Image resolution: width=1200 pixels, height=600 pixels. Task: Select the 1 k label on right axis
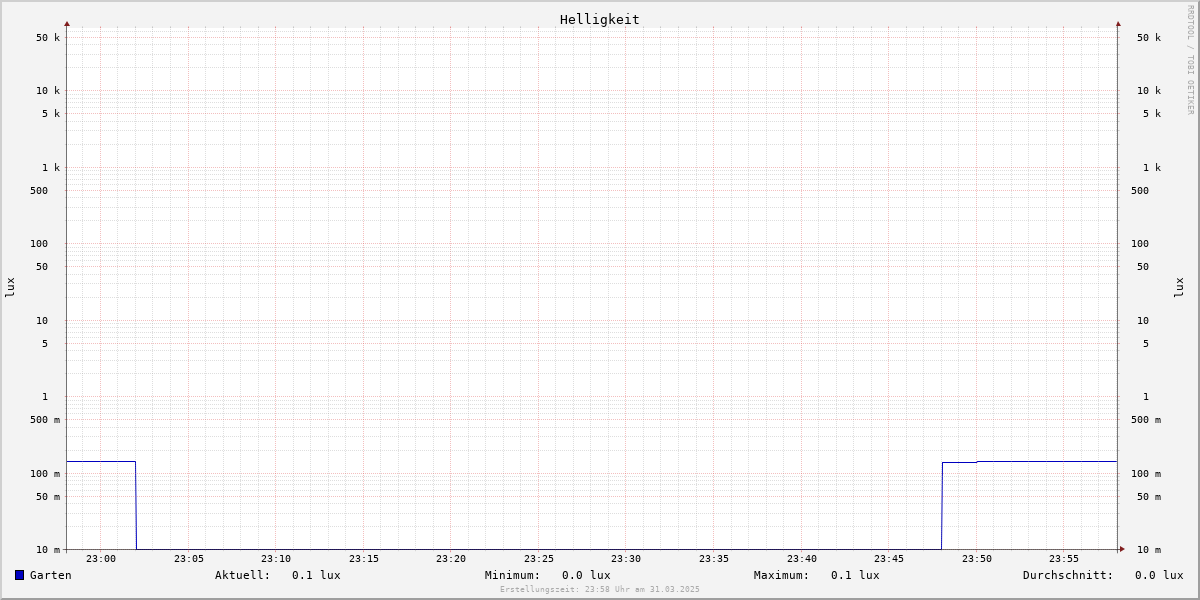1152,168
